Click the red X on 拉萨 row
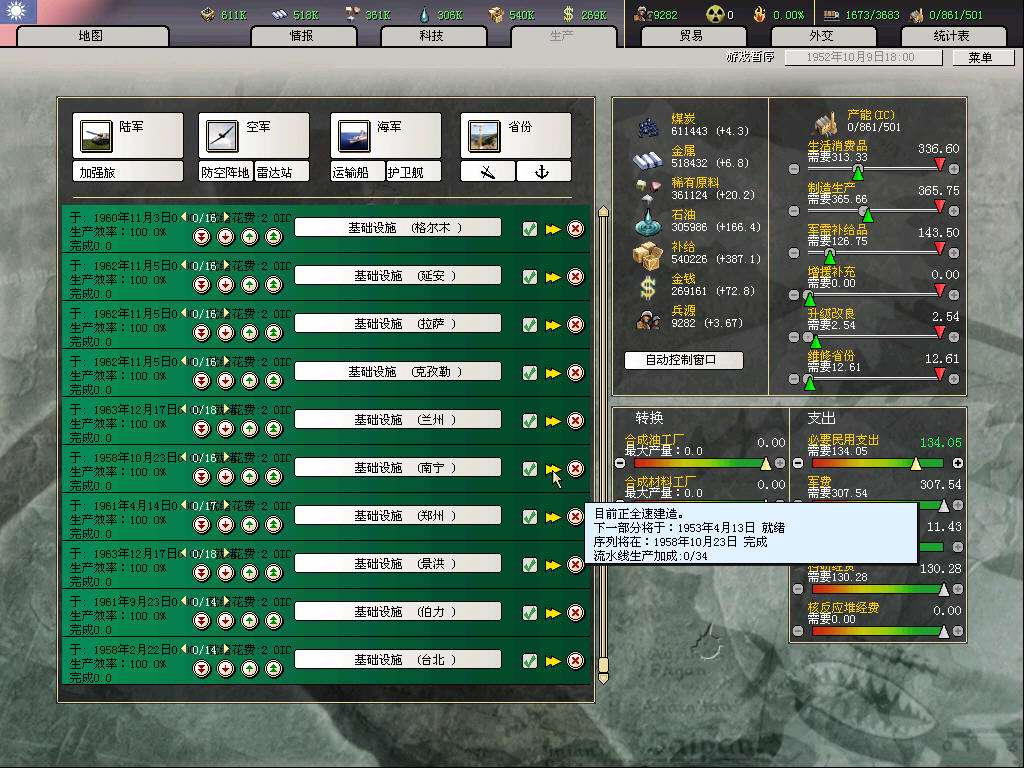Viewport: 1024px width, 768px height. [x=575, y=325]
